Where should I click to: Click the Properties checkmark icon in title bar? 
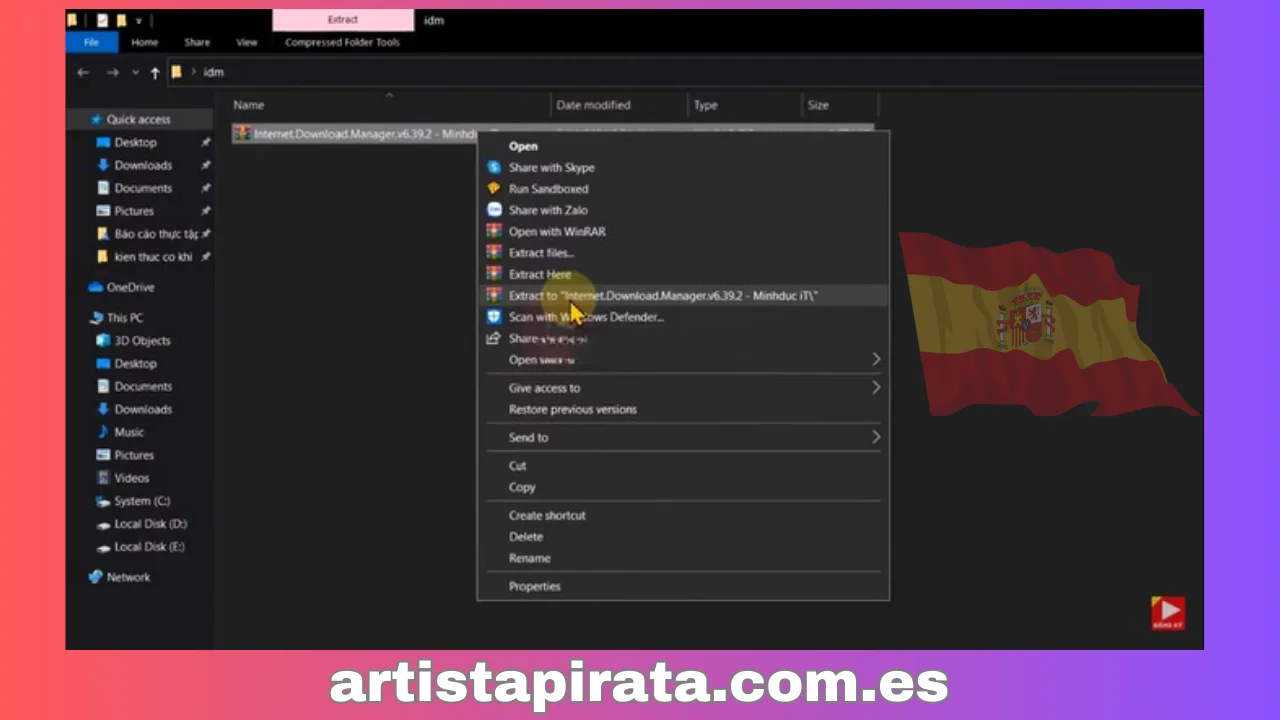(x=103, y=20)
